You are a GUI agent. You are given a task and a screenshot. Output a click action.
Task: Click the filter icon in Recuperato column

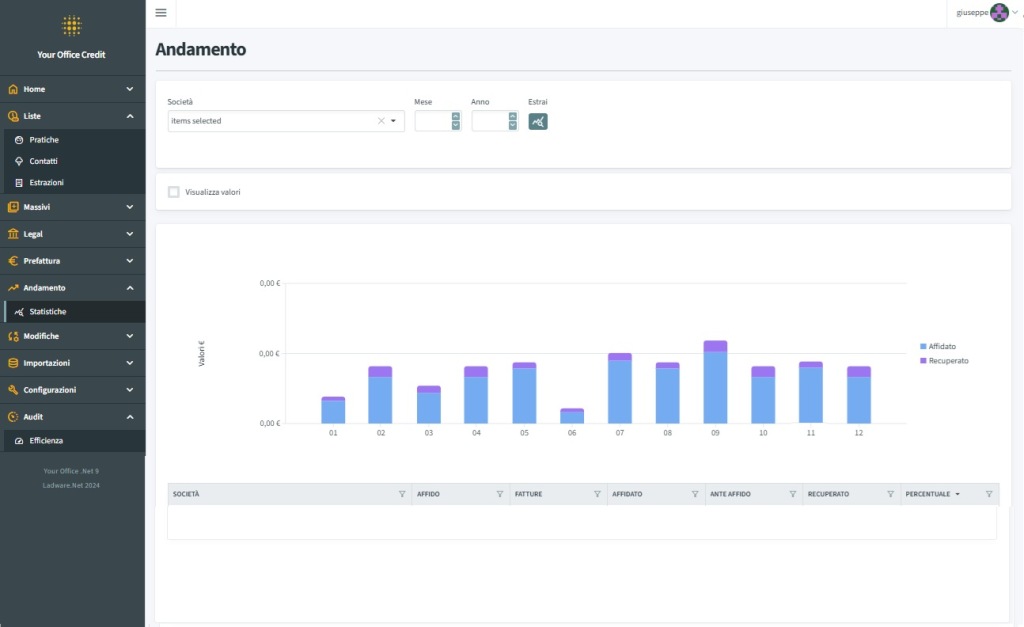[x=890, y=494]
